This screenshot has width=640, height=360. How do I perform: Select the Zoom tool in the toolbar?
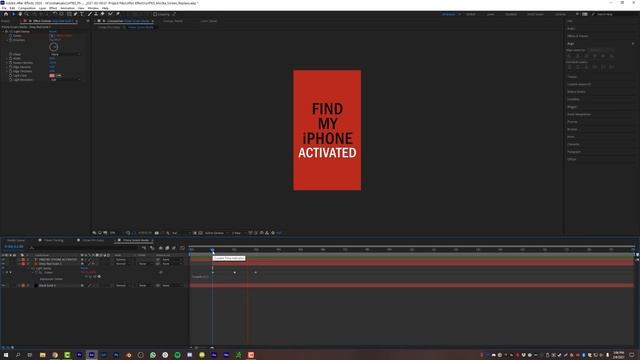coord(27,14)
